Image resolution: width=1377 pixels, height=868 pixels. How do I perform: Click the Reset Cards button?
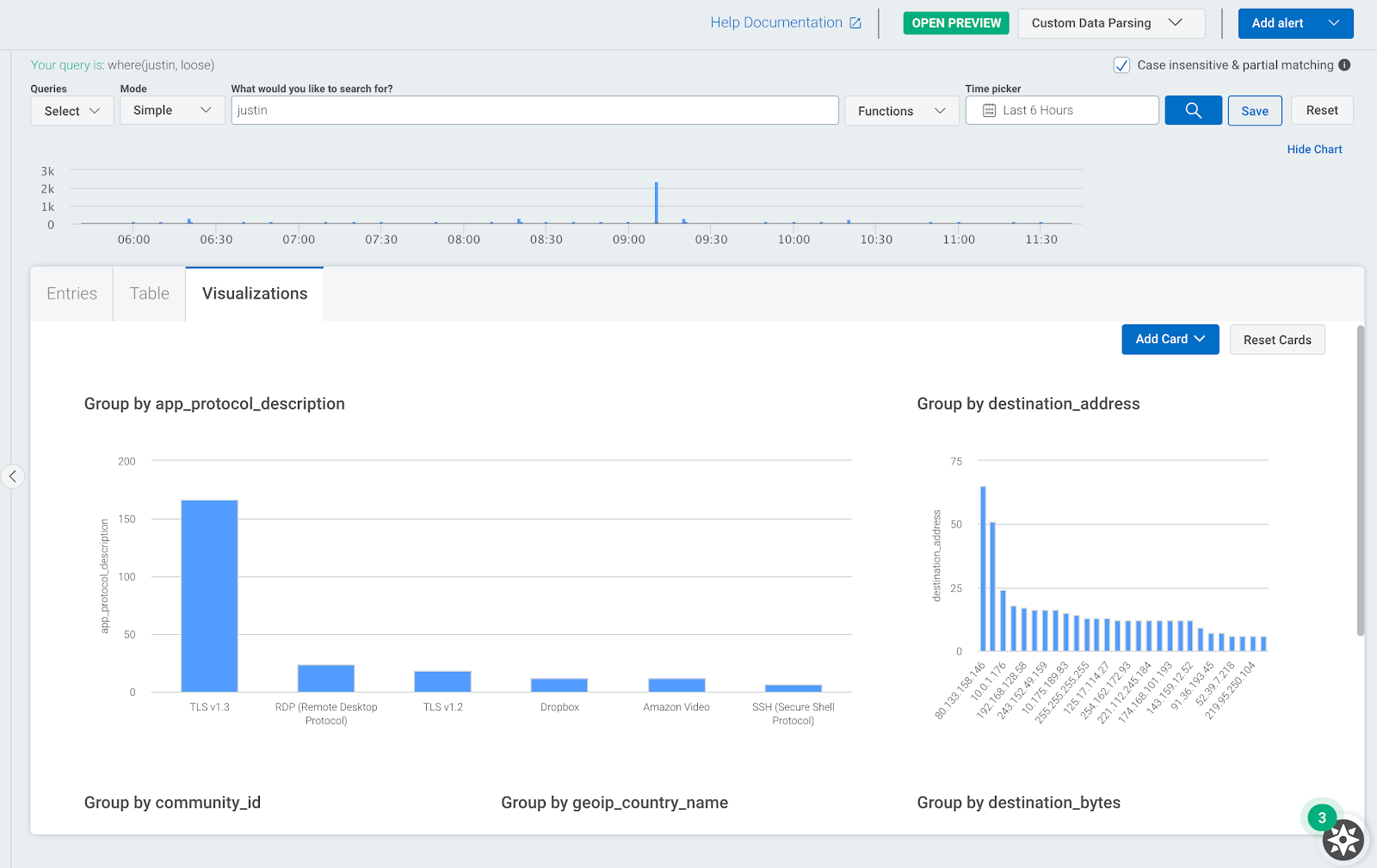pos(1276,340)
